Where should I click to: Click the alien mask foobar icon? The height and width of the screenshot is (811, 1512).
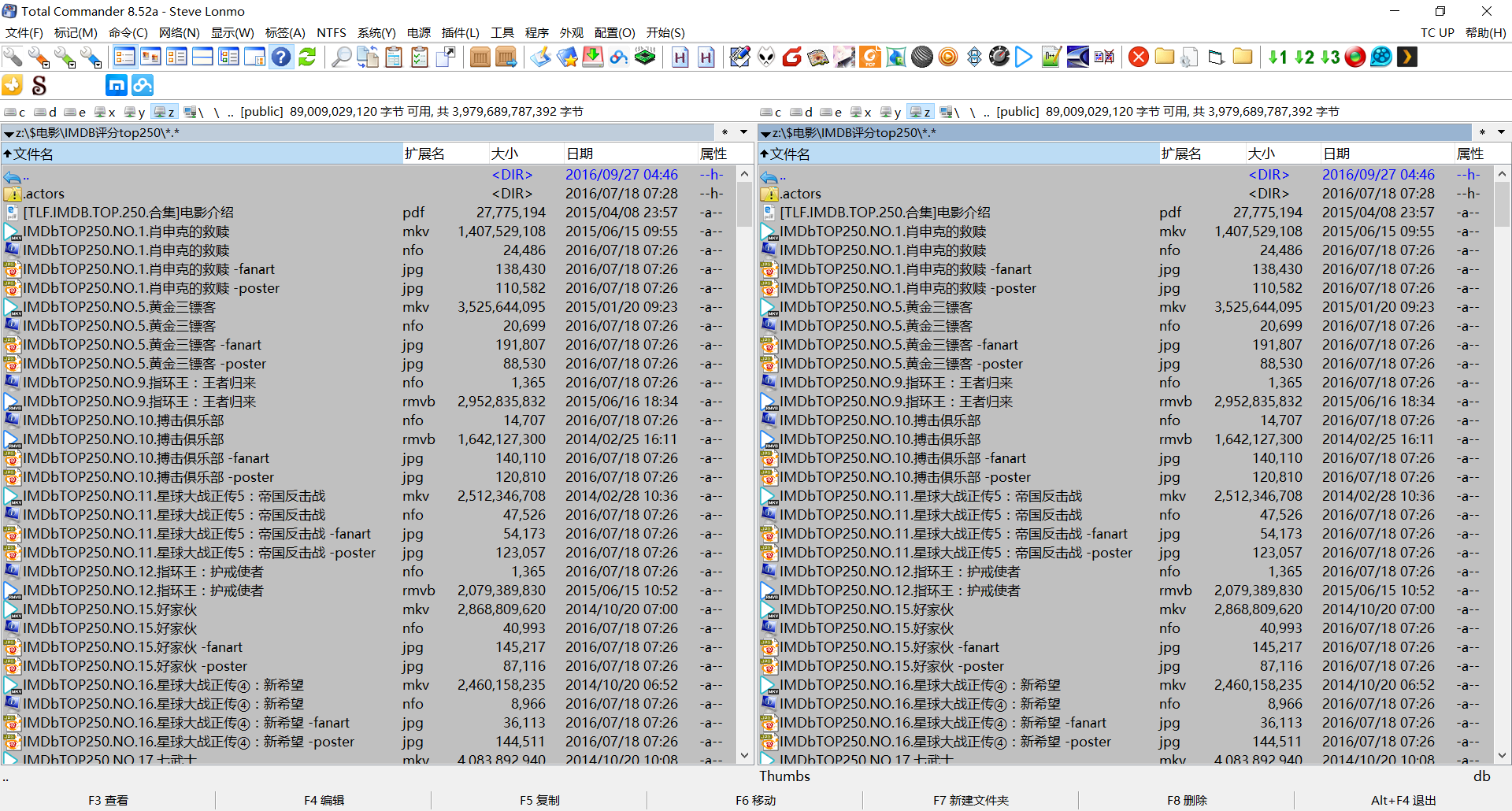tap(766, 57)
